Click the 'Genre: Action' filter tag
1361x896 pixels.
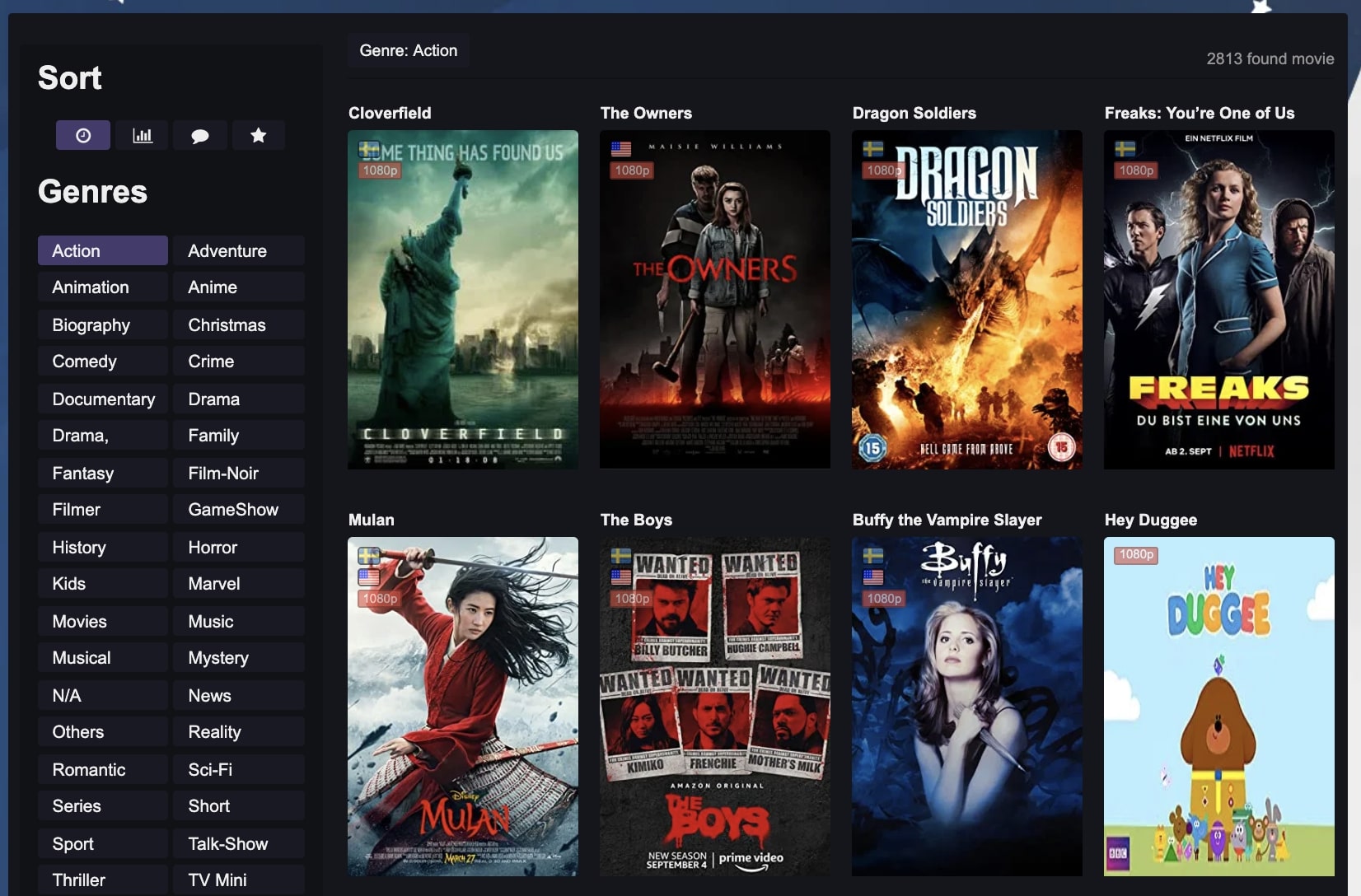(x=409, y=50)
